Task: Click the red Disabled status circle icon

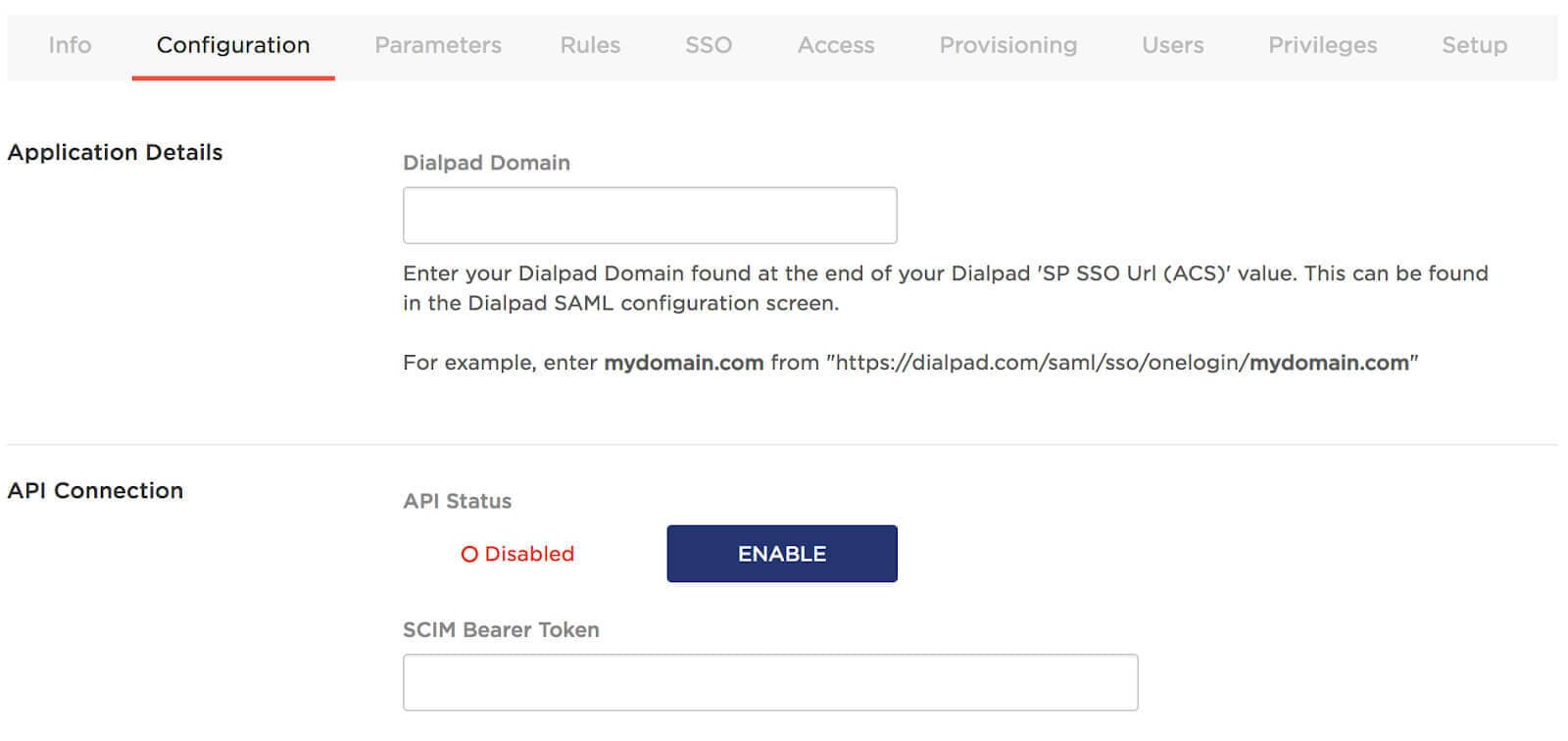Action: tap(469, 555)
